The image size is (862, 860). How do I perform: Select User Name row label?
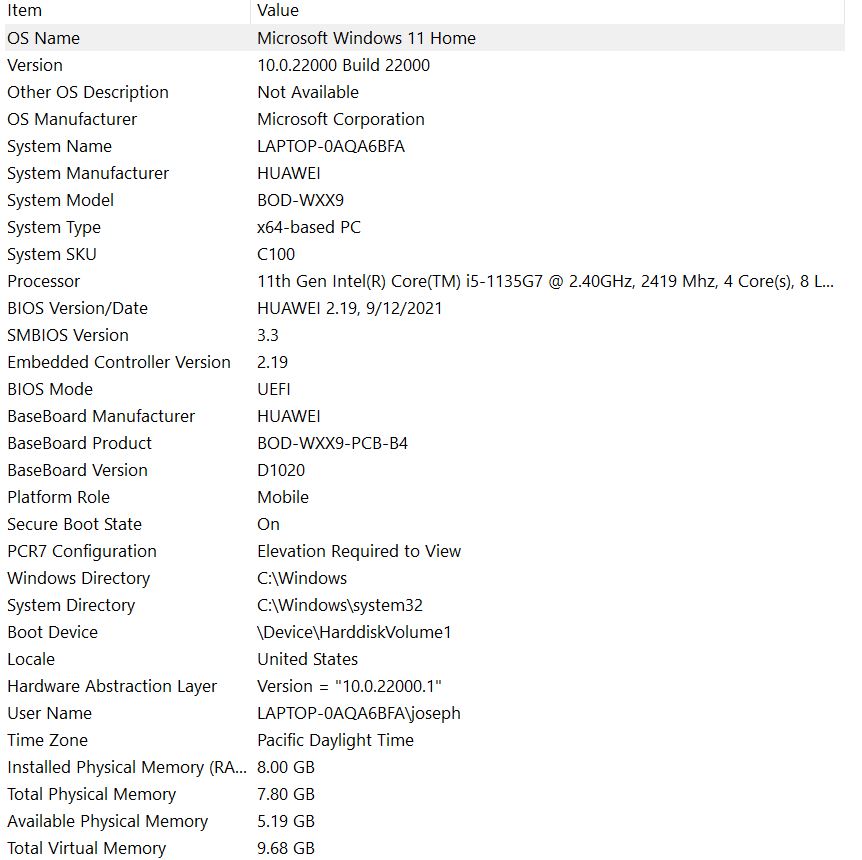tap(49, 713)
